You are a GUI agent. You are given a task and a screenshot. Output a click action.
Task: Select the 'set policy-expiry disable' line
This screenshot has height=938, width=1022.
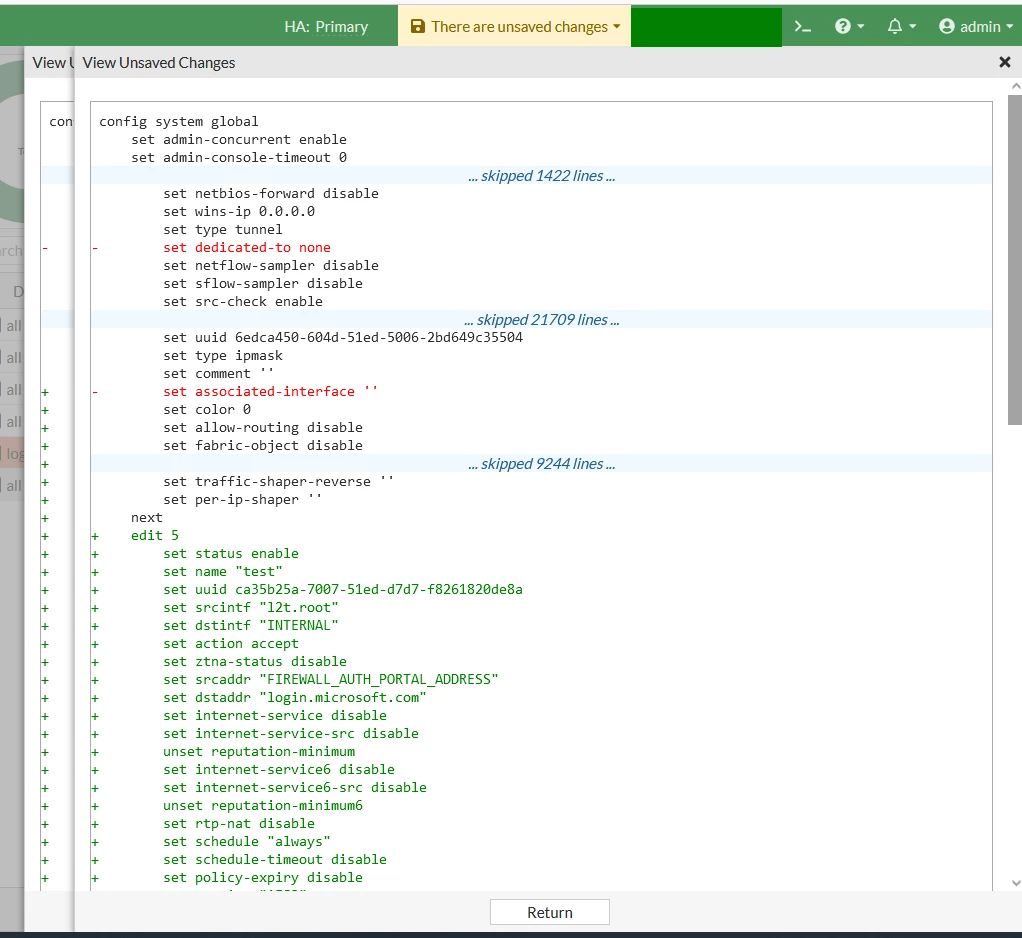263,877
